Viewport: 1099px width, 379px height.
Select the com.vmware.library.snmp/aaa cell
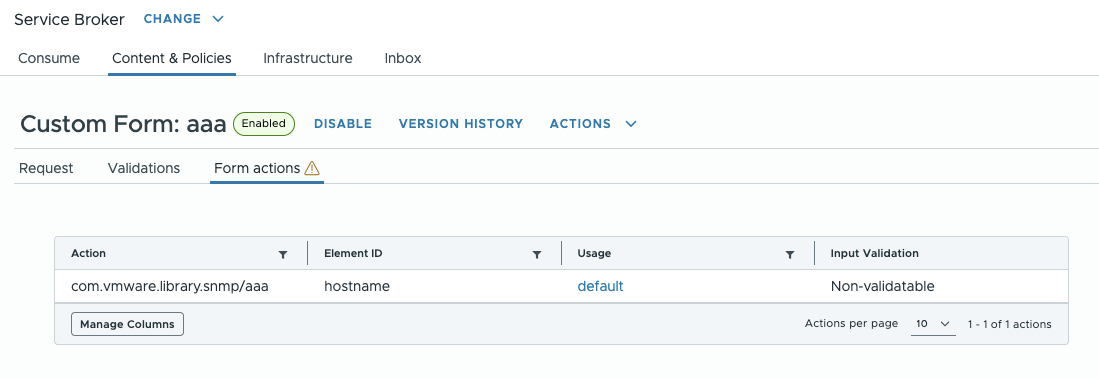170,287
